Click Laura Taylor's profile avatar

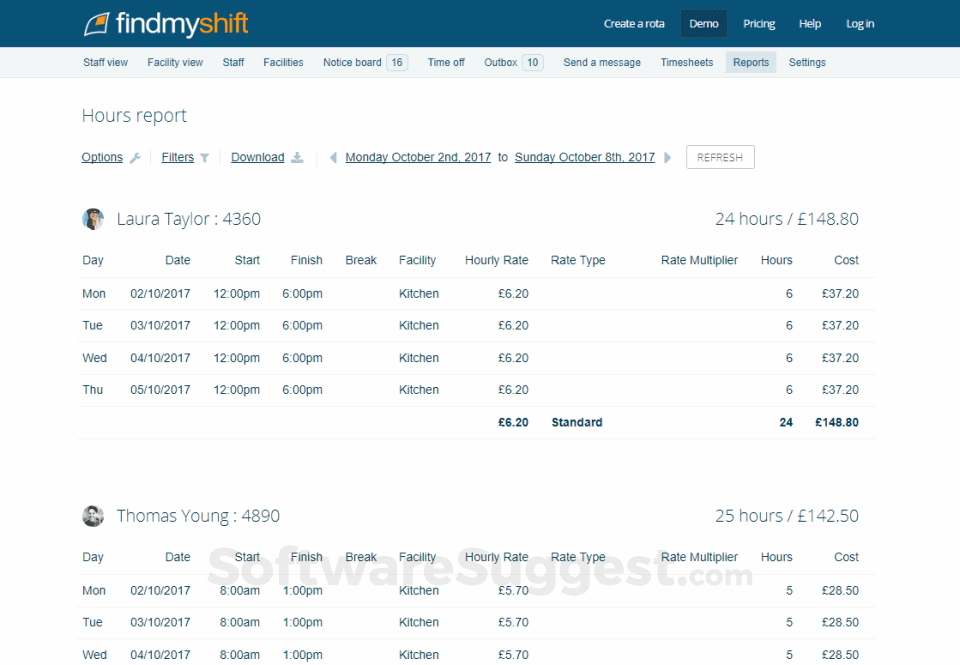[x=93, y=218]
